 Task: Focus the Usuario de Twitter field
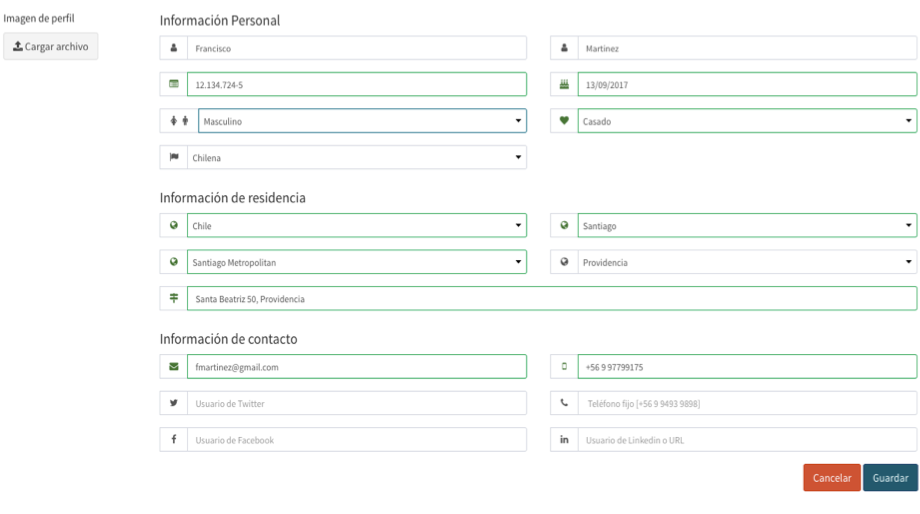click(x=357, y=403)
